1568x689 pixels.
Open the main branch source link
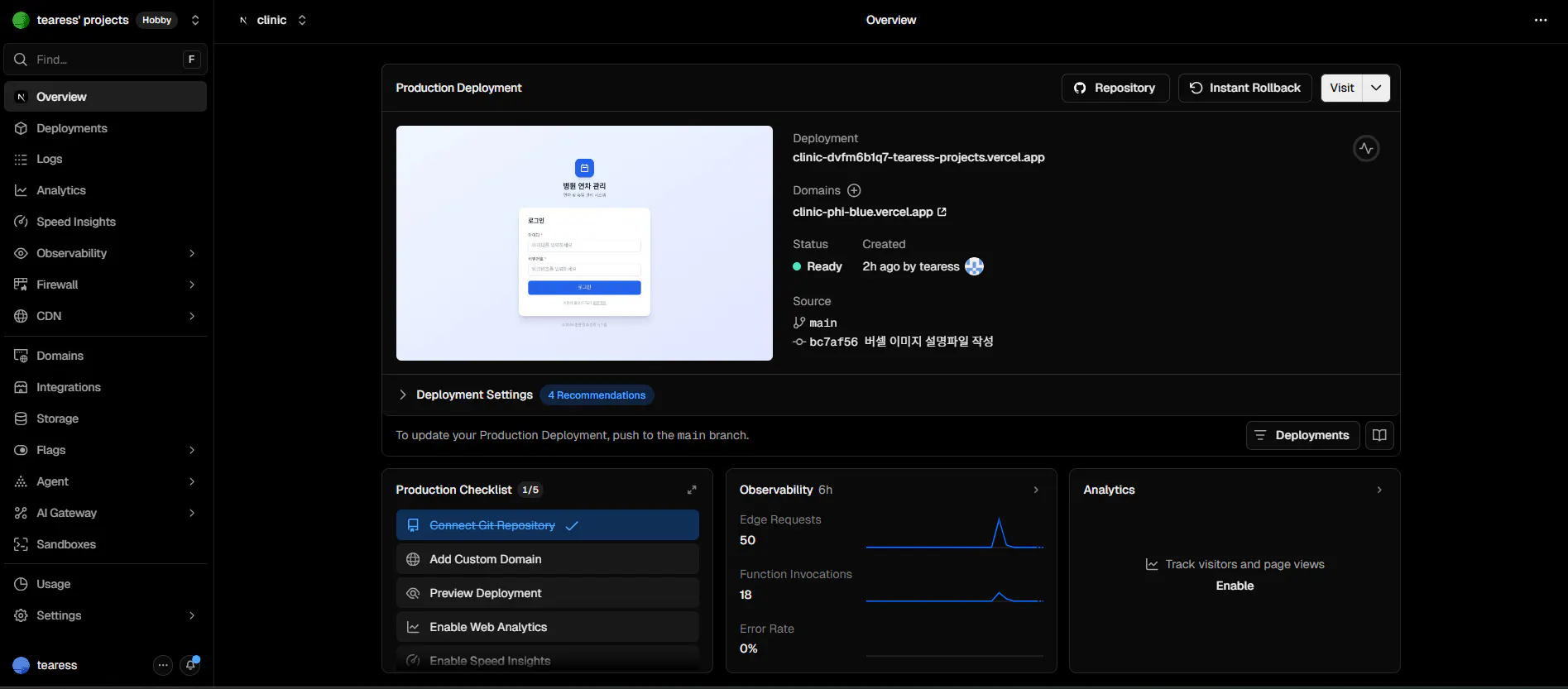(x=823, y=323)
